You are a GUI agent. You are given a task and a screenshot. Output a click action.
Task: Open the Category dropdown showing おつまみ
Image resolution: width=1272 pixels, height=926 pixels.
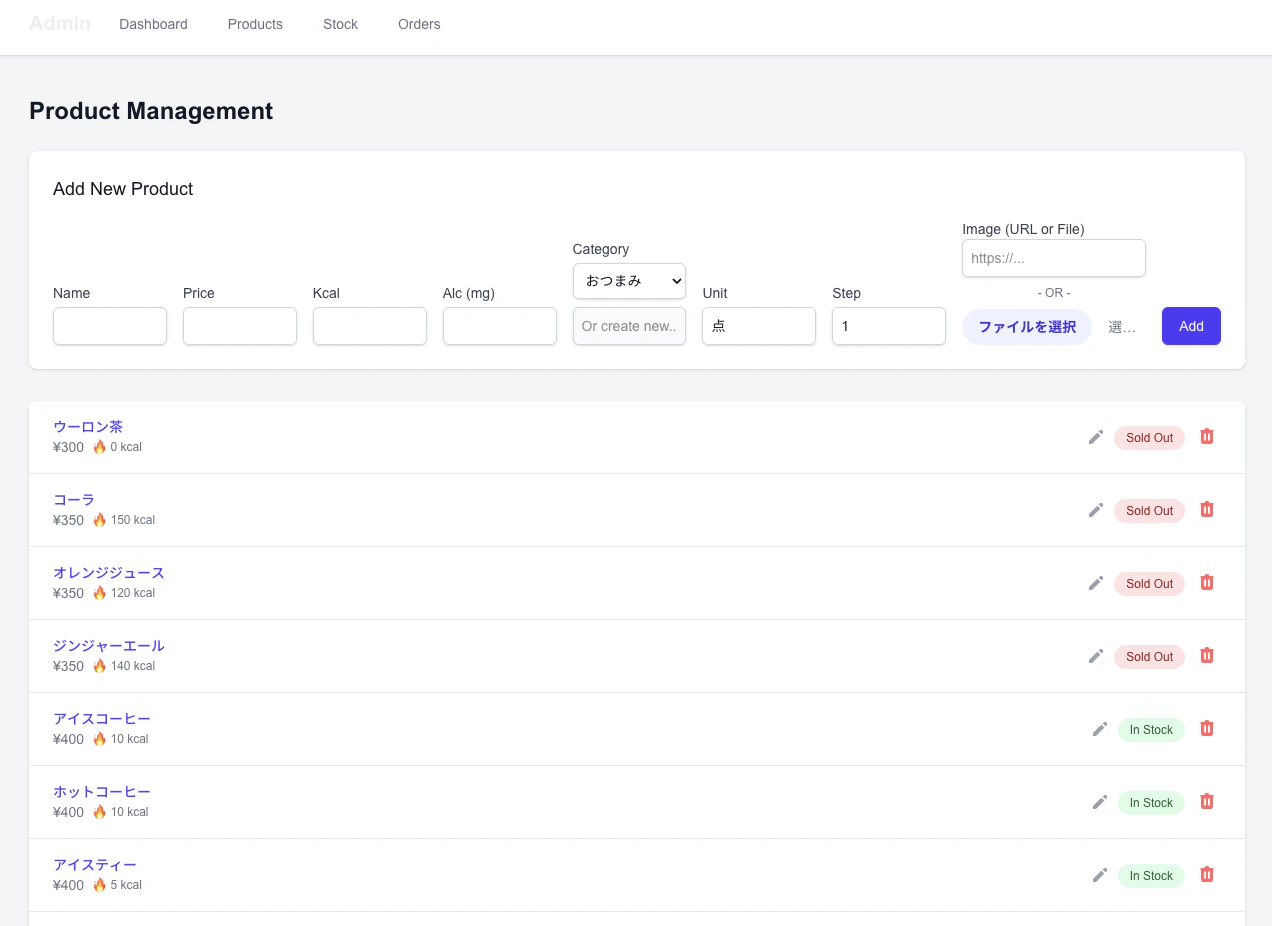(x=629, y=281)
